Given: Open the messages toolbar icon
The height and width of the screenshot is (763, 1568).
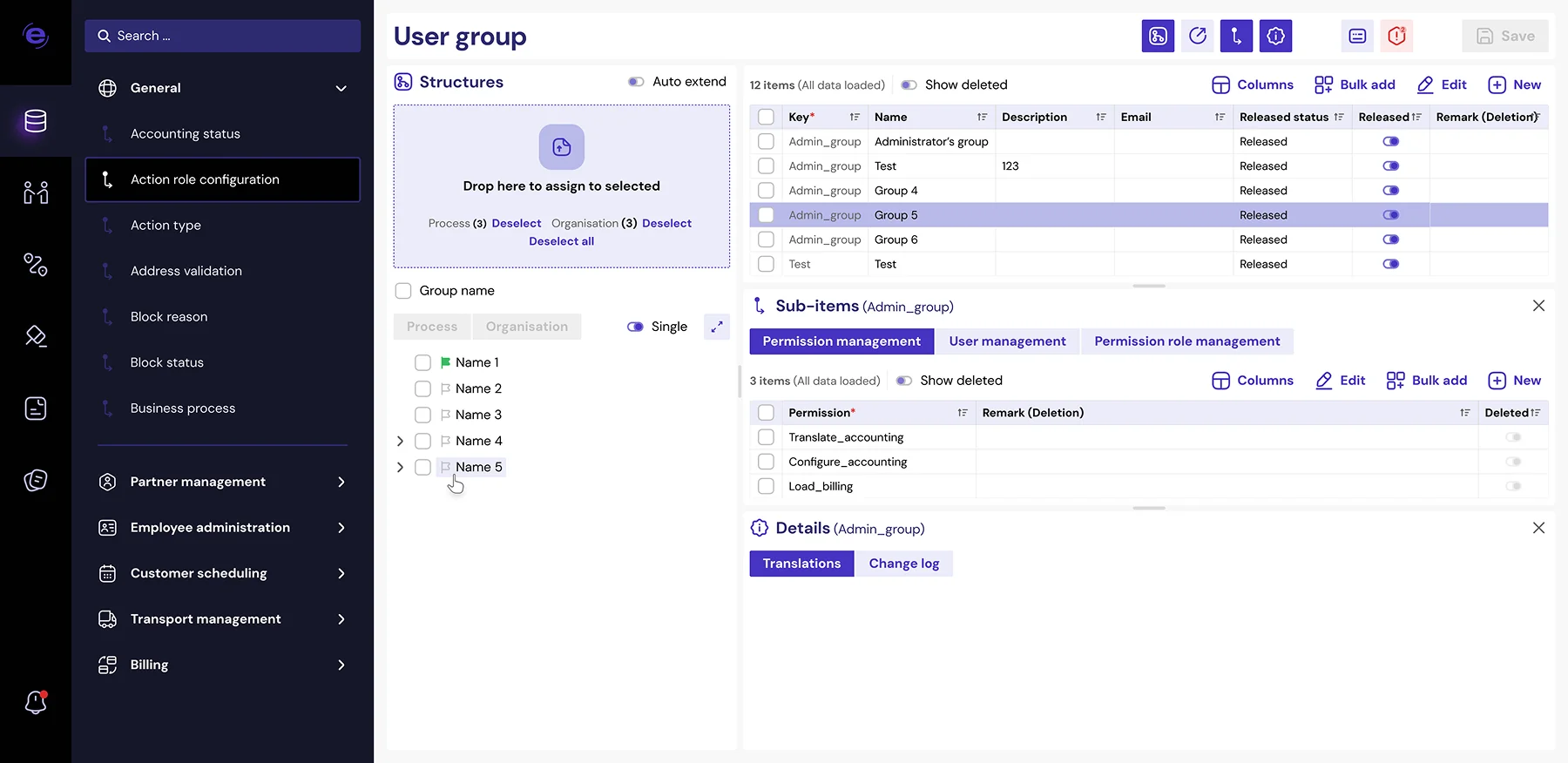Looking at the screenshot, I should point(1357,36).
